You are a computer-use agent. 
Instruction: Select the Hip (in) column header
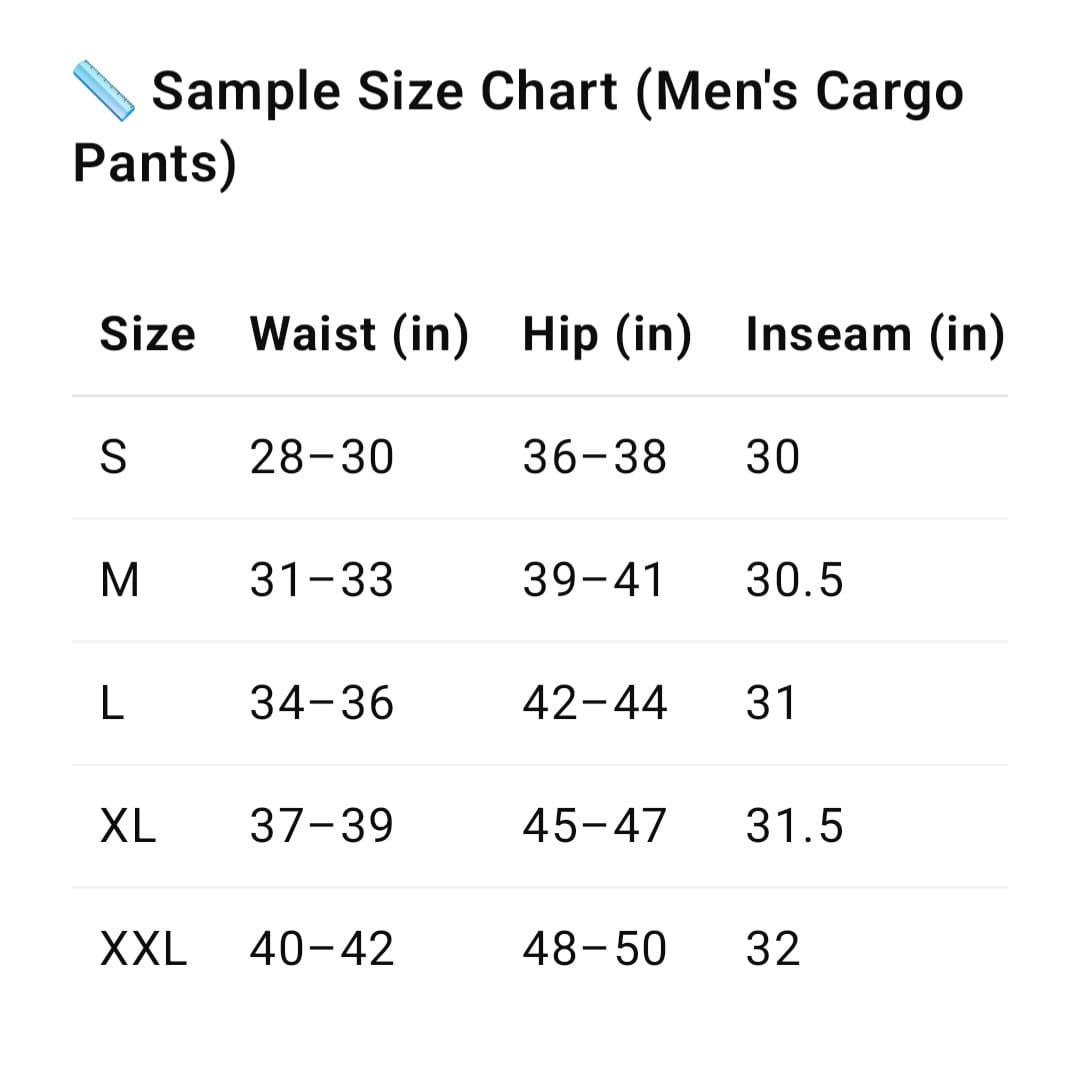607,335
